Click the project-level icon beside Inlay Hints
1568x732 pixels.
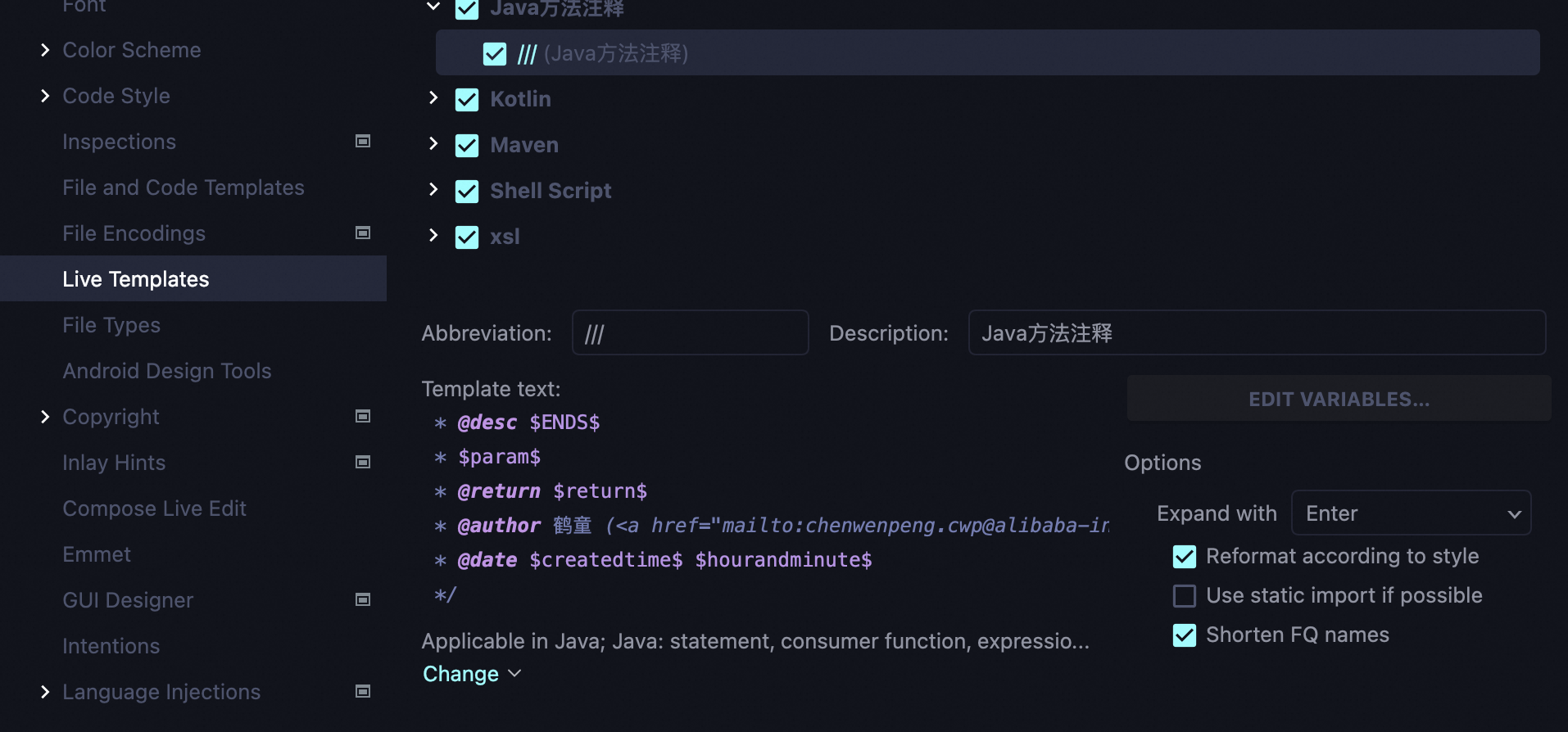point(363,463)
